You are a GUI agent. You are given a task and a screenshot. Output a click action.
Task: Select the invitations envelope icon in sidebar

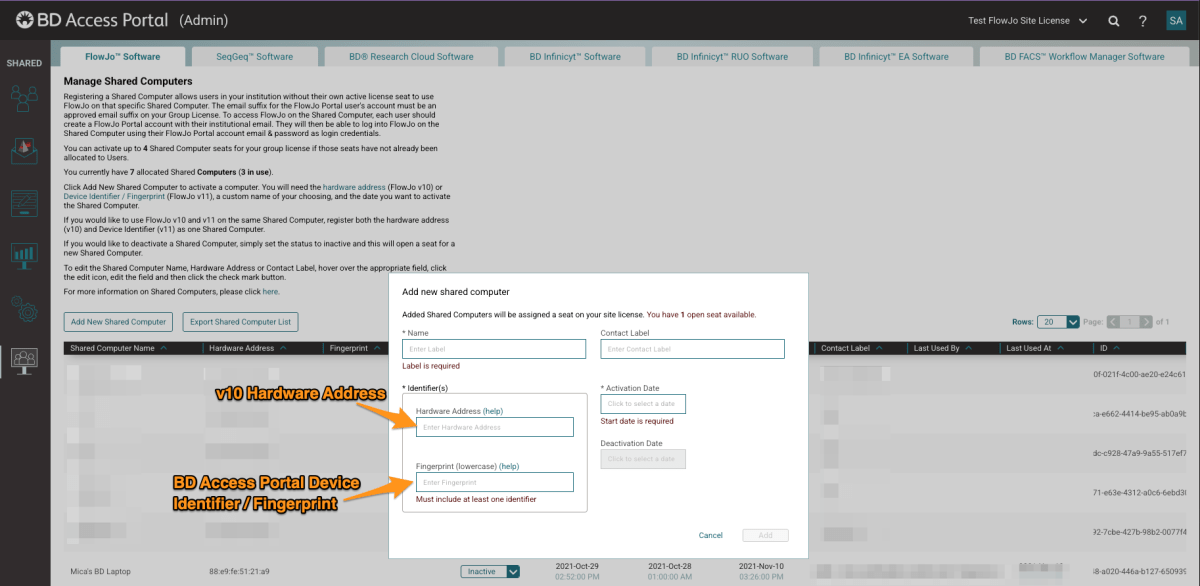(x=23, y=150)
